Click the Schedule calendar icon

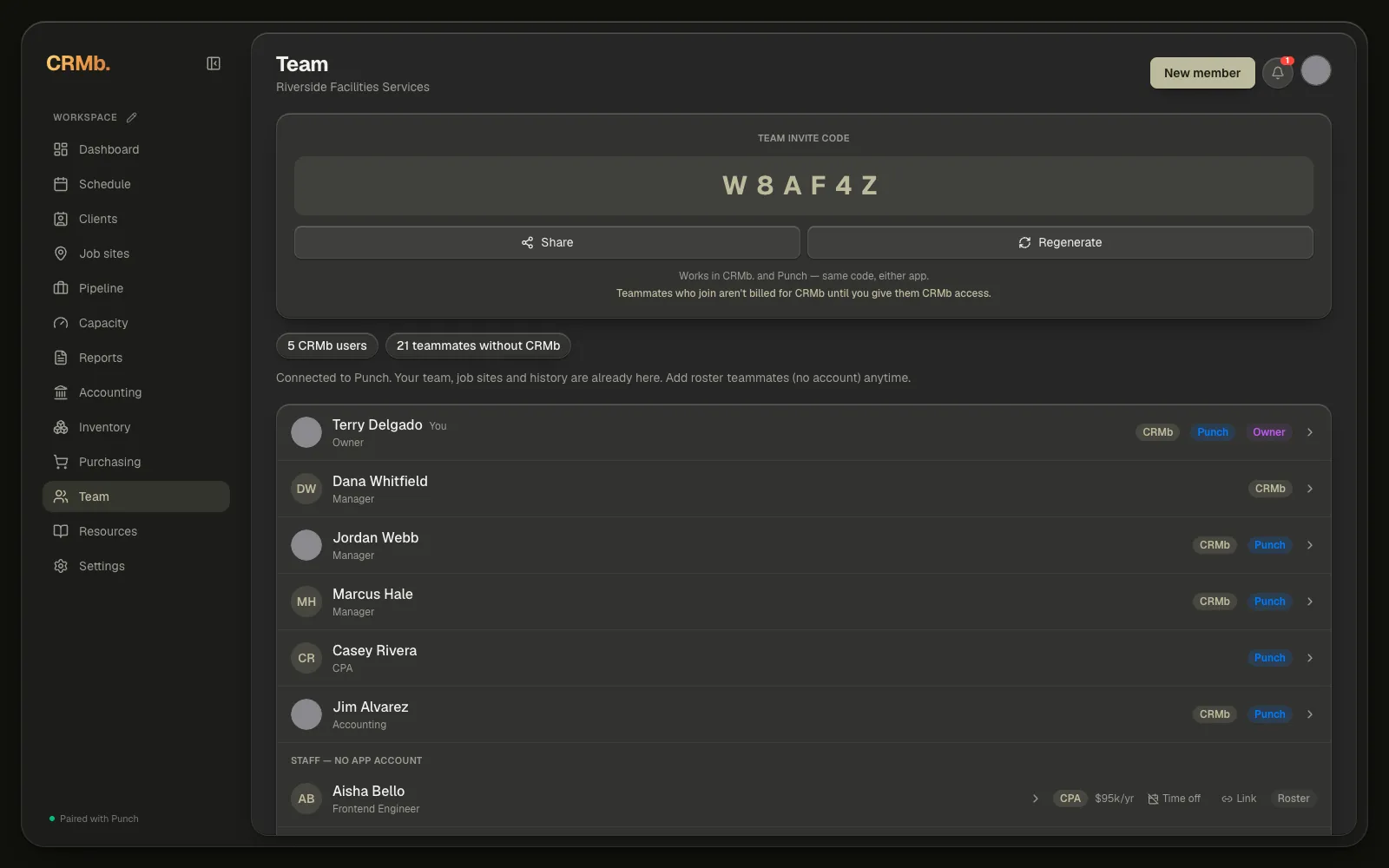[x=61, y=184]
